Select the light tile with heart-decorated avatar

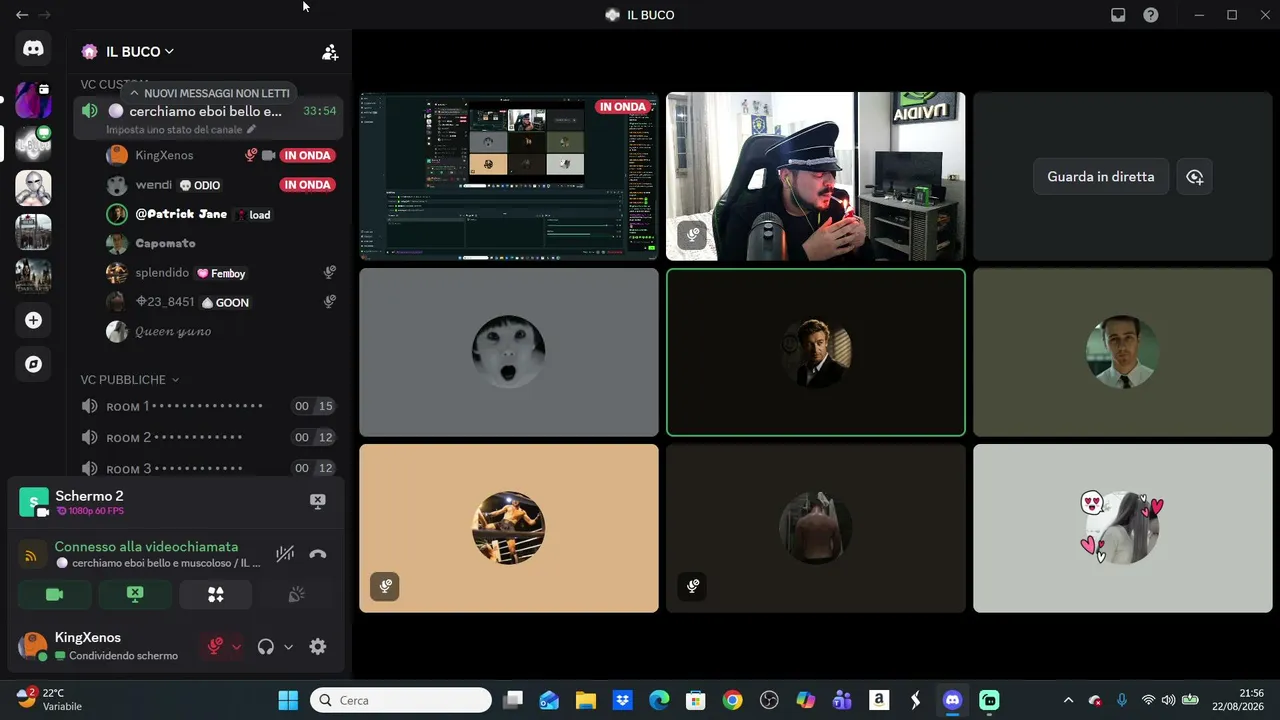1122,528
